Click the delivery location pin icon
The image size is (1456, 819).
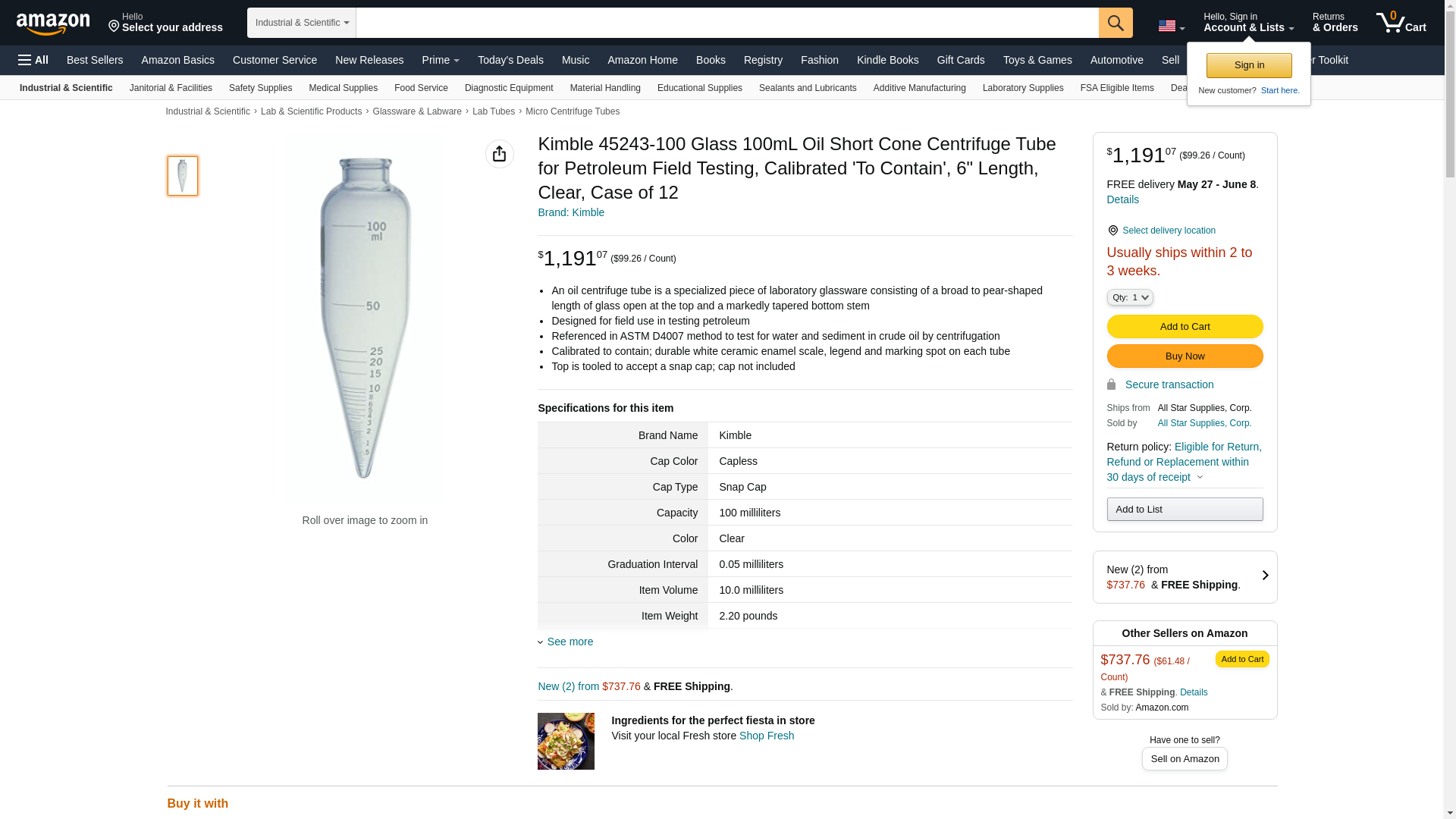pos(1112,231)
